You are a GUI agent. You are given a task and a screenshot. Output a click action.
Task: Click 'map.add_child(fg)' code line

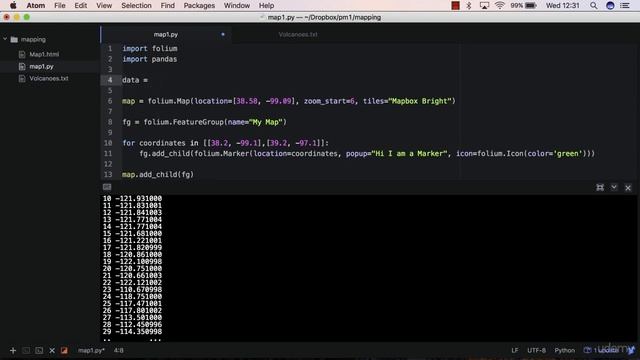[158, 174]
